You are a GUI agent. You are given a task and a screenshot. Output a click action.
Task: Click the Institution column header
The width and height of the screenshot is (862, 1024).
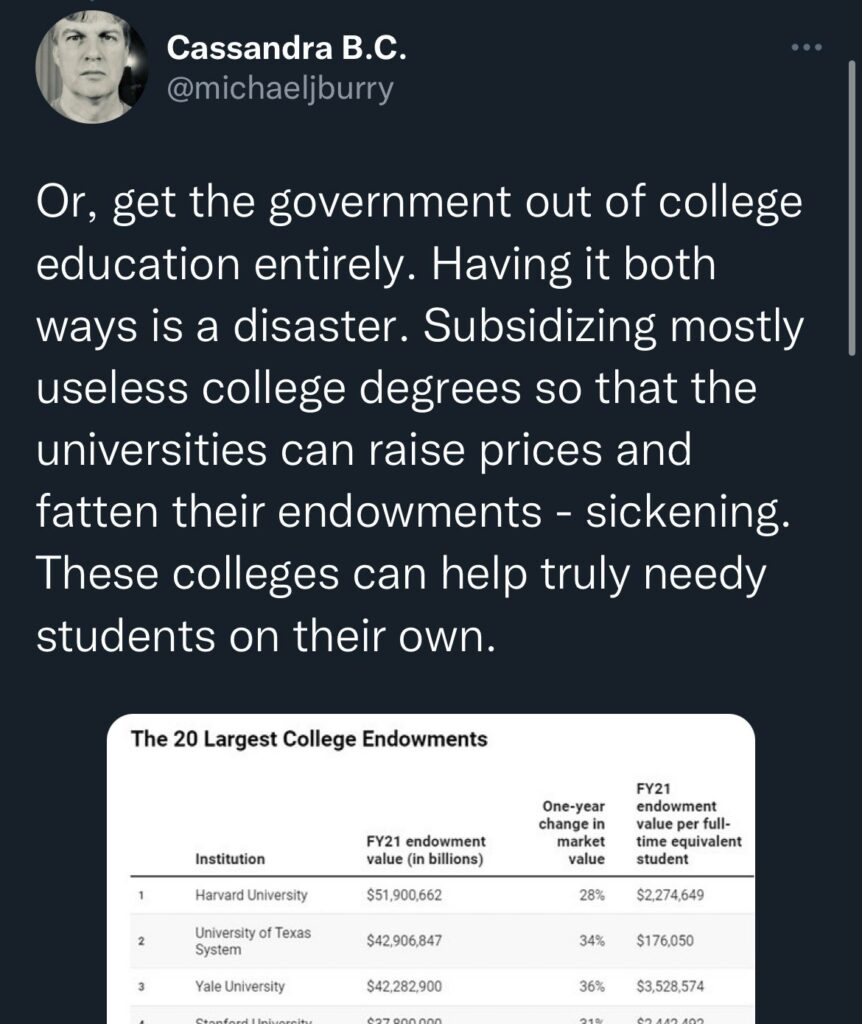[x=230, y=858]
